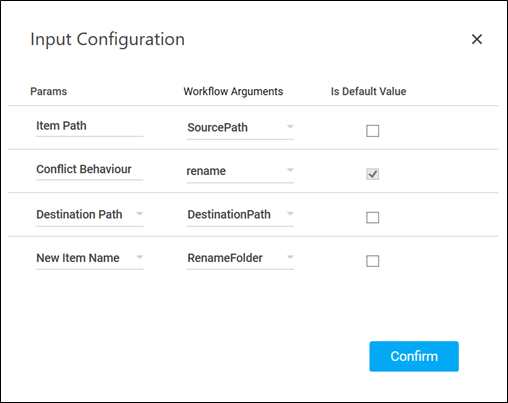Click the Is Default Value column header
The width and height of the screenshot is (508, 403).
(368, 91)
